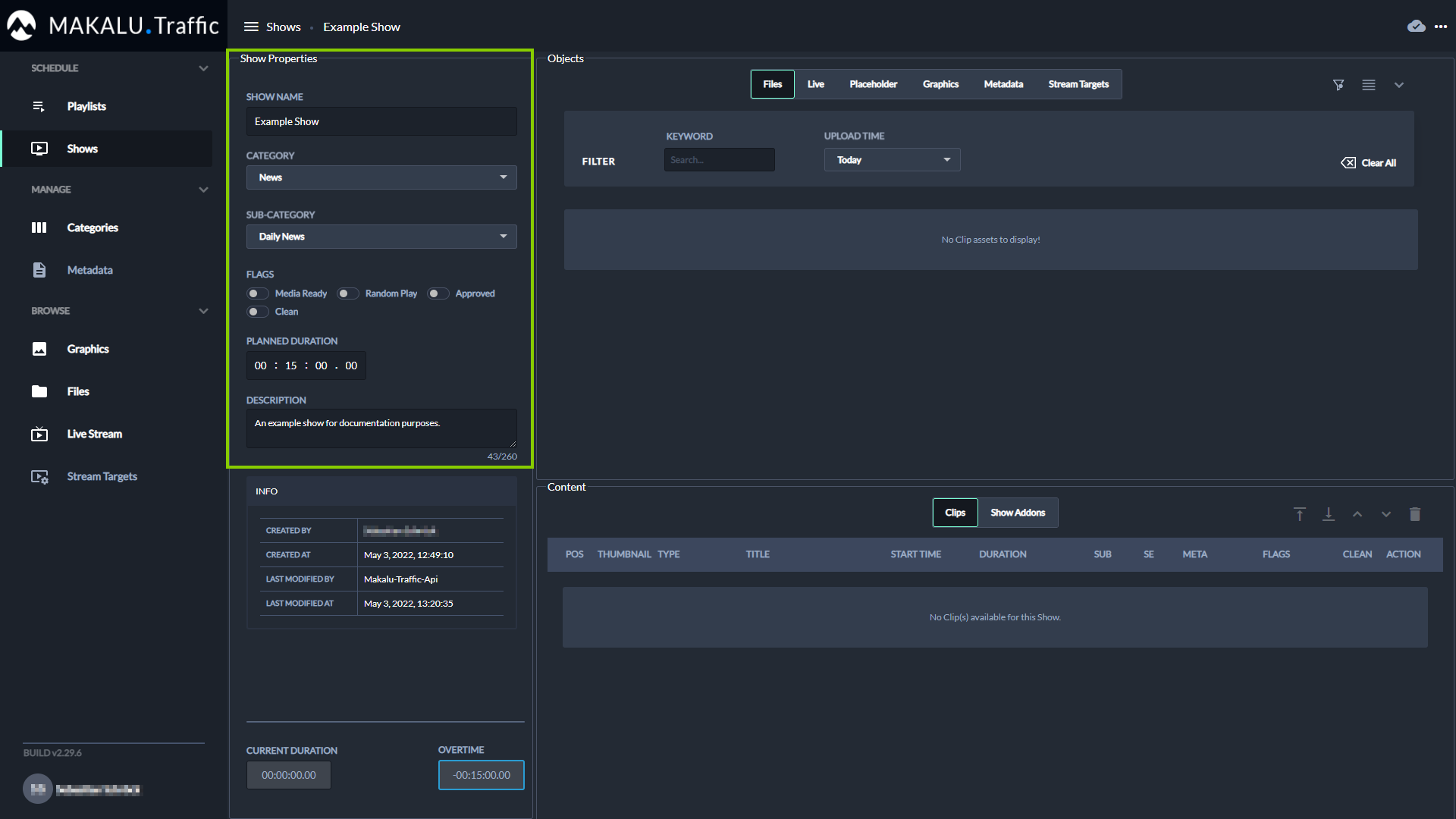Select the Clips content tab

point(955,513)
